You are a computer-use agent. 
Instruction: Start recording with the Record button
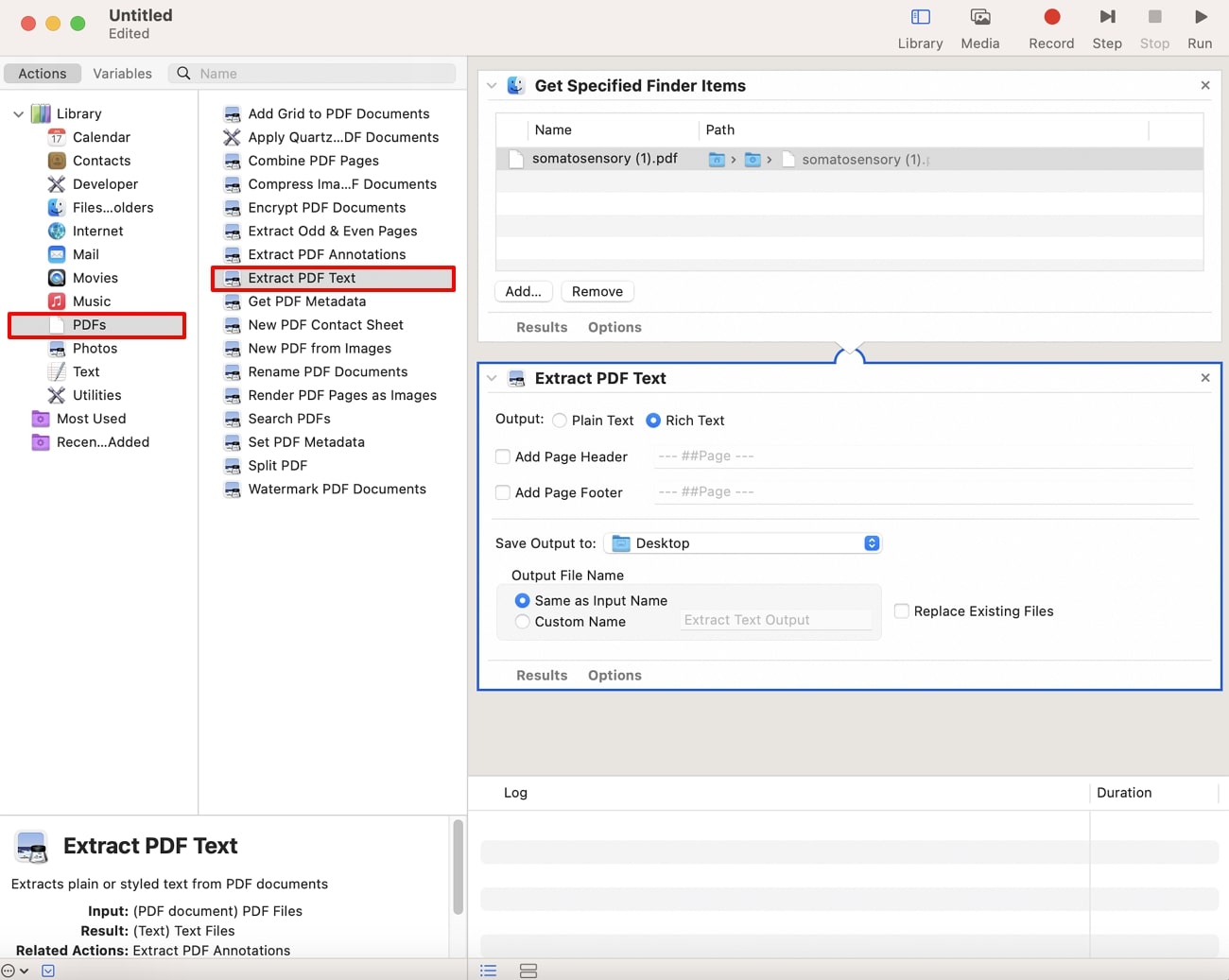click(1051, 17)
